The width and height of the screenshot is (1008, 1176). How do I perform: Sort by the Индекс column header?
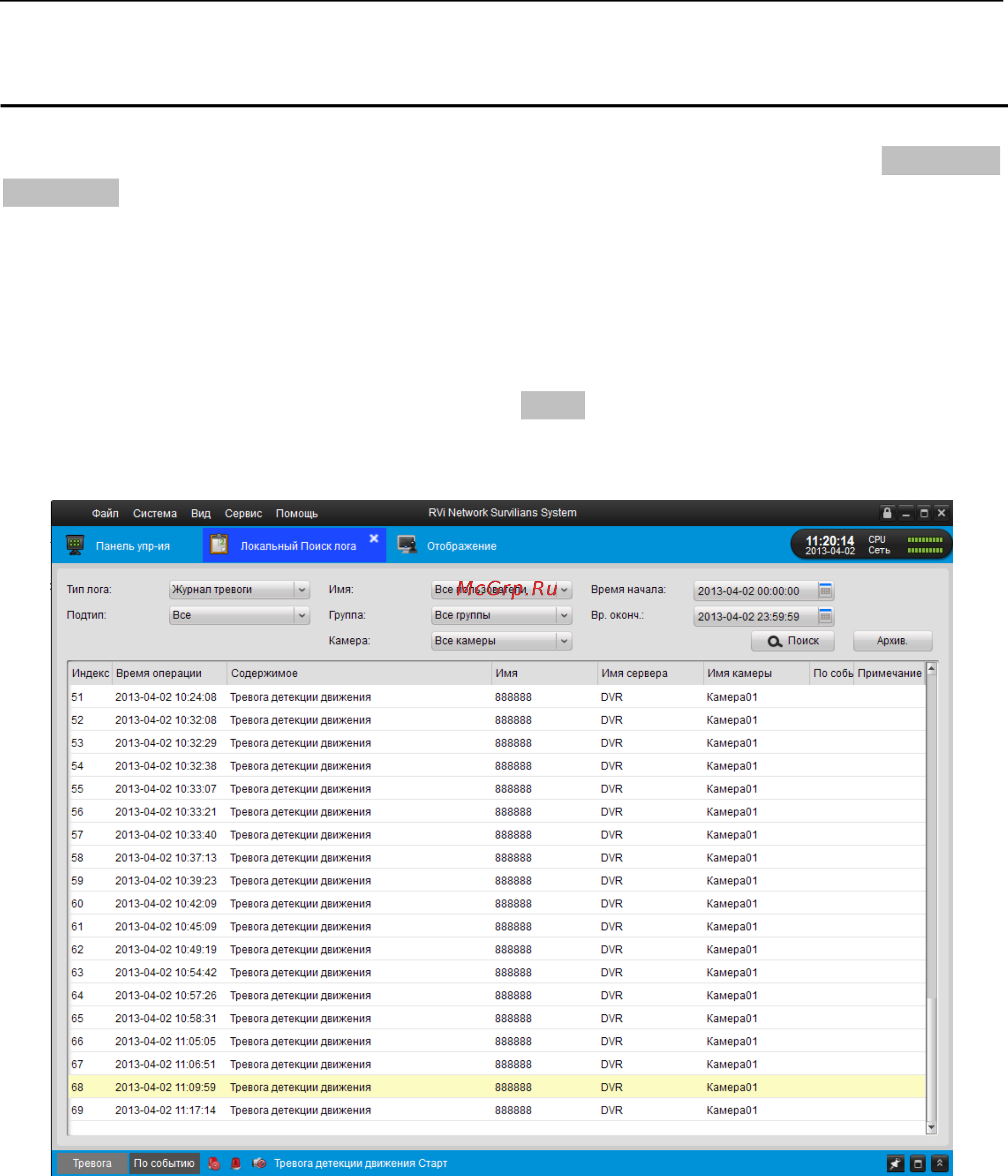90,673
